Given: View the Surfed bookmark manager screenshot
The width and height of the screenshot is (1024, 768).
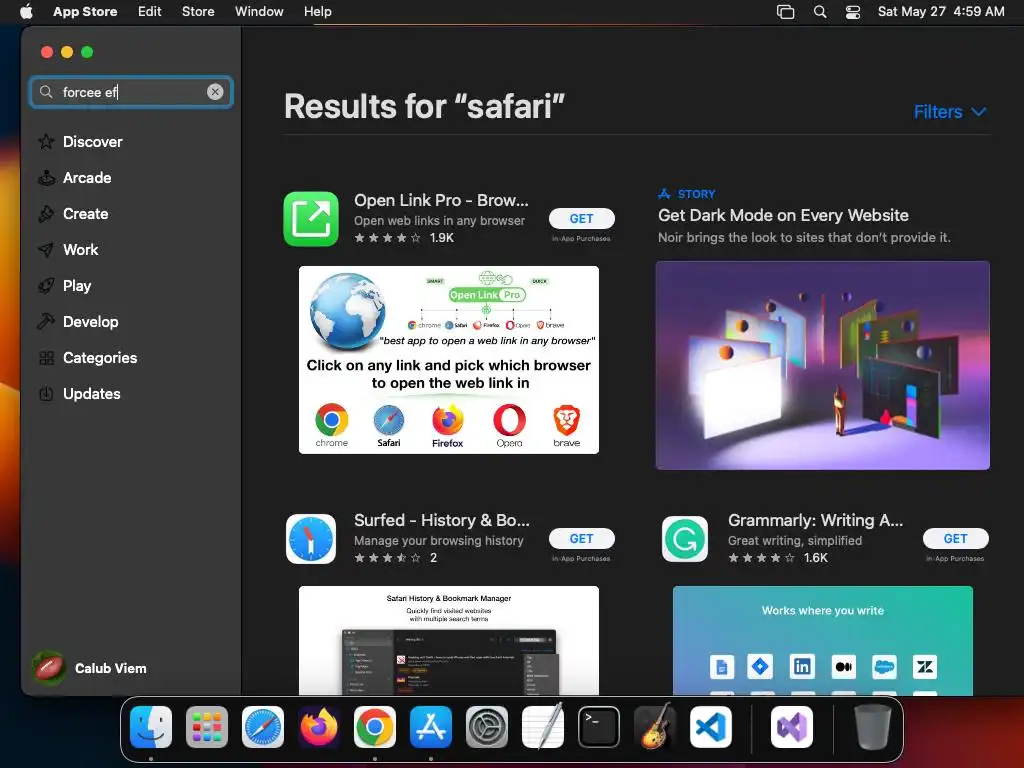Looking at the screenshot, I should 449,641.
